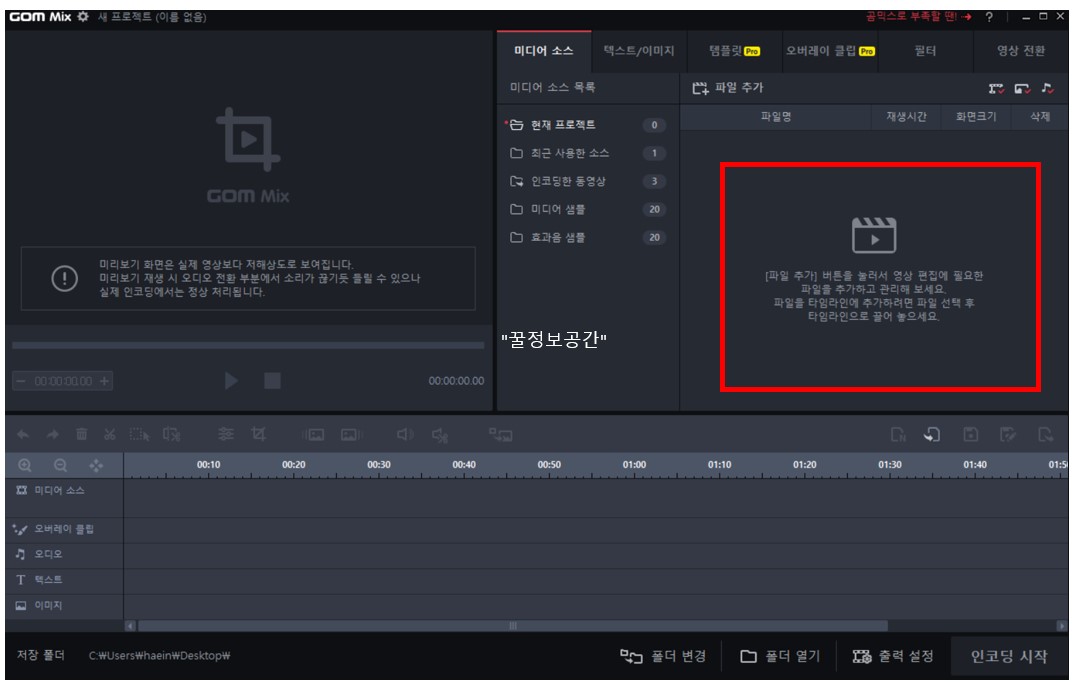Zoom out the timeline

point(60,466)
